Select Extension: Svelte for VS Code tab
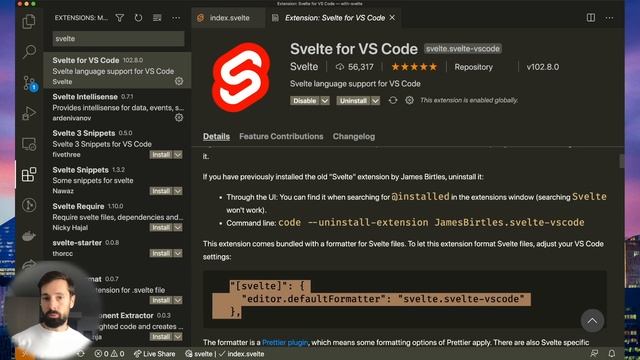This screenshot has height=360, width=640. [335, 18]
